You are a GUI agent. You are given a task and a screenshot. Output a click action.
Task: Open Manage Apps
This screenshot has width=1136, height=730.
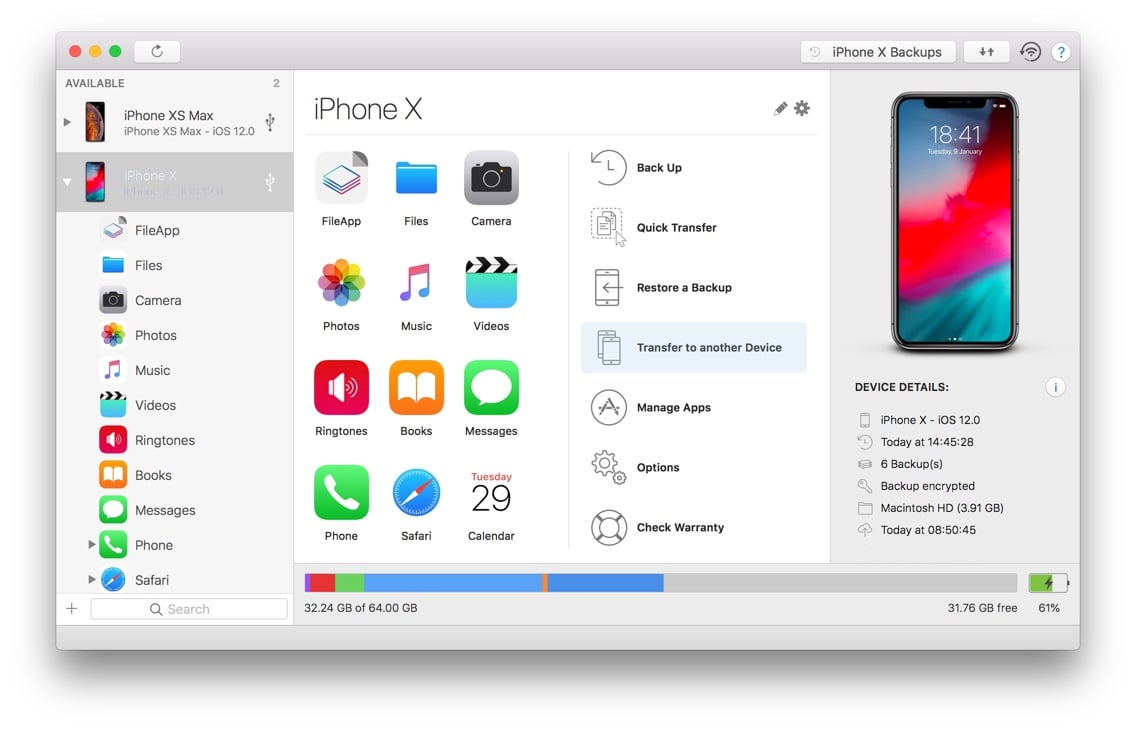pyautogui.click(x=650, y=408)
